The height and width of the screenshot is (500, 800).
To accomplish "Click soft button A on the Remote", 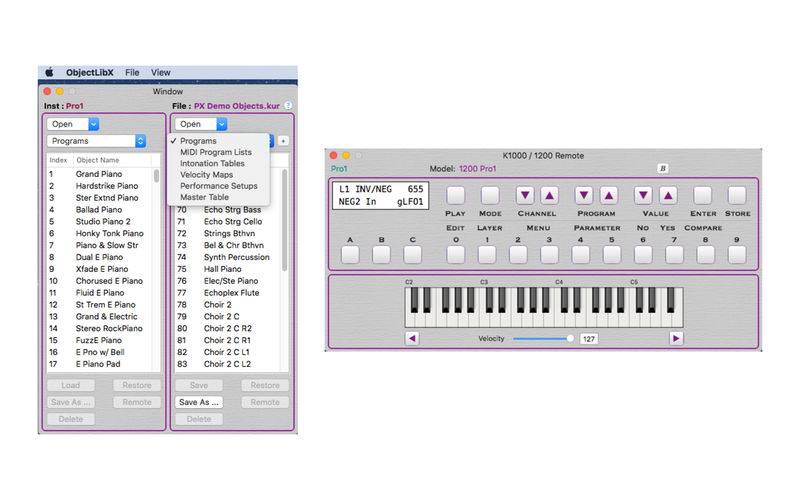I will [x=350, y=255].
